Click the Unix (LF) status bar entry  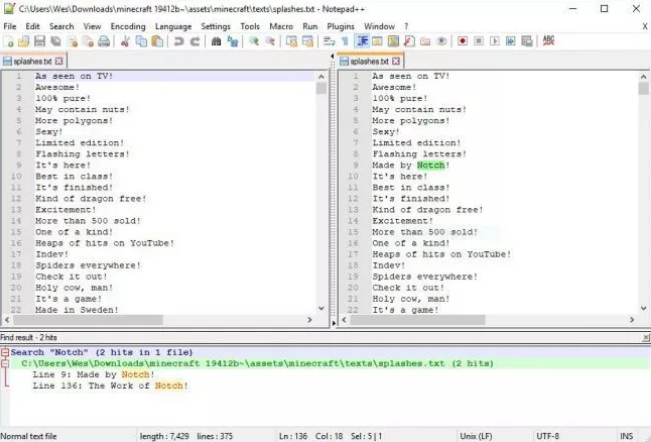point(476,436)
